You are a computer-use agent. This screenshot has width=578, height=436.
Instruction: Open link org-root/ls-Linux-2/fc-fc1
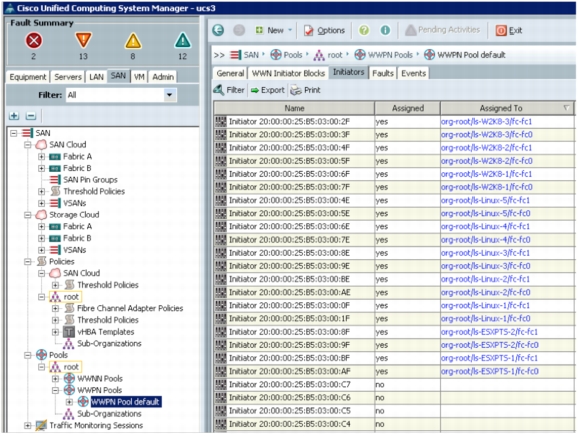click(x=485, y=279)
